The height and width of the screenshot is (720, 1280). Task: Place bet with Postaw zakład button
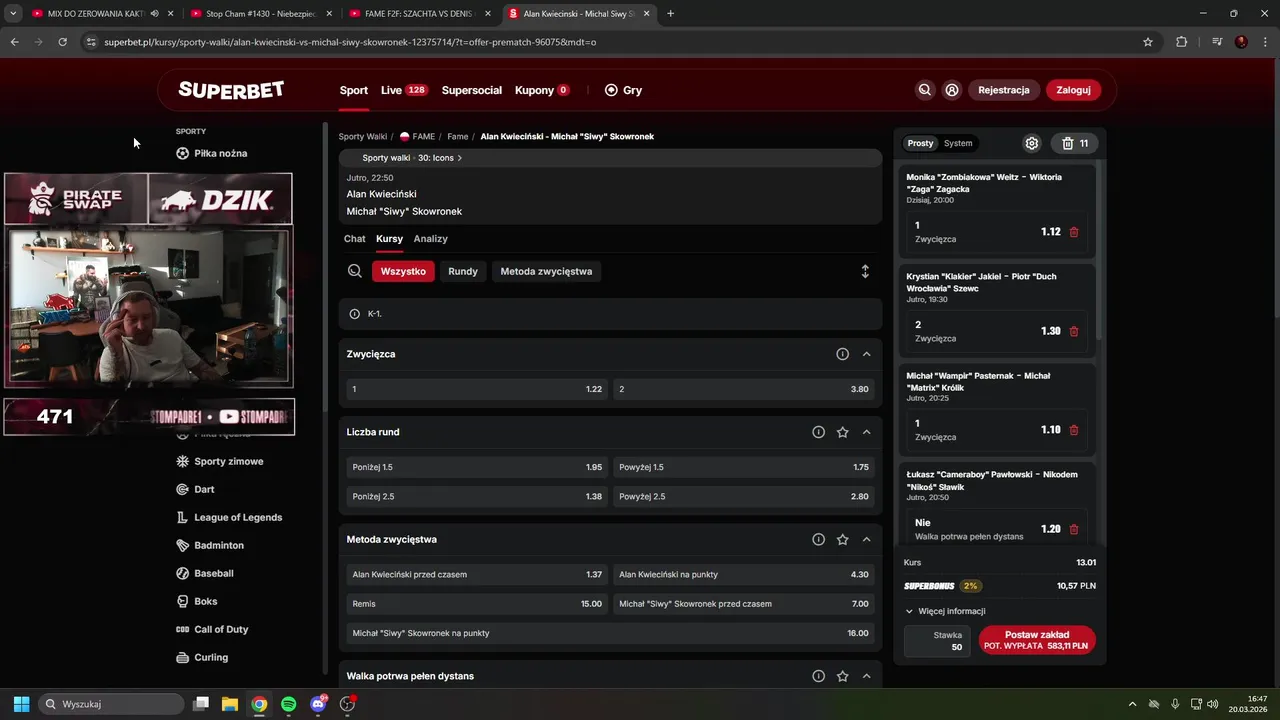click(1037, 640)
